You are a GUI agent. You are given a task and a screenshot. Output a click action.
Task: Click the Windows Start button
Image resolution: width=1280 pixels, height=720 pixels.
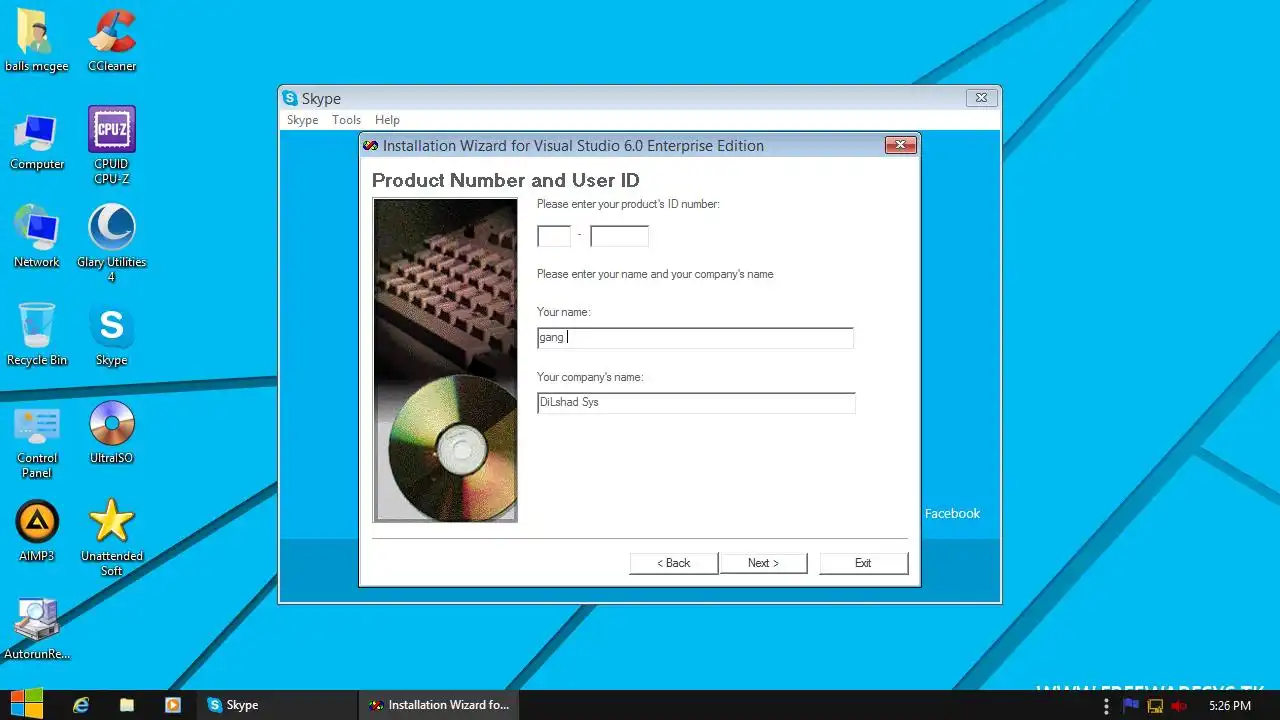(26, 704)
